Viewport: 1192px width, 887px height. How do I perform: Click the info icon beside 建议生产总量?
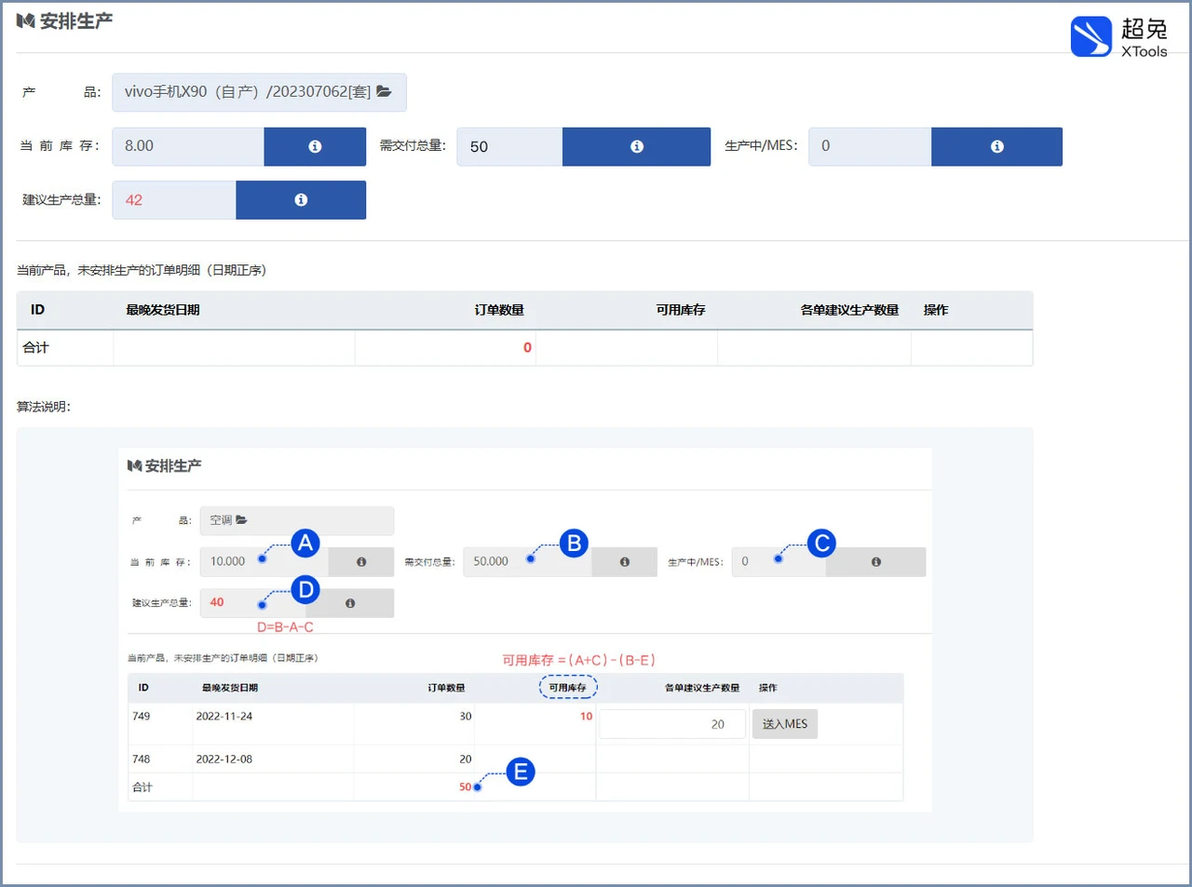coord(301,200)
